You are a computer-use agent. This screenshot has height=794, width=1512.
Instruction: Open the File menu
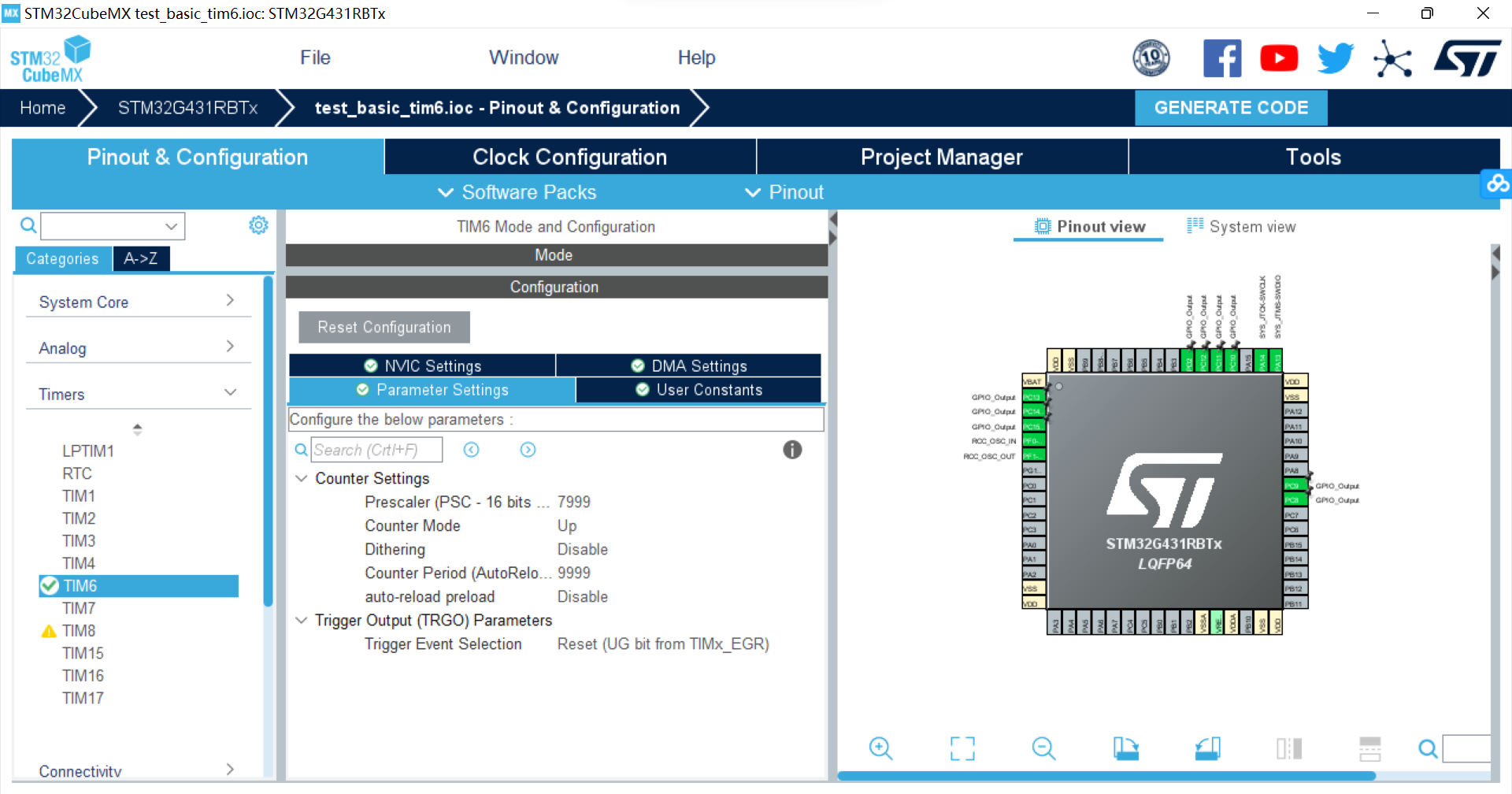(x=315, y=58)
